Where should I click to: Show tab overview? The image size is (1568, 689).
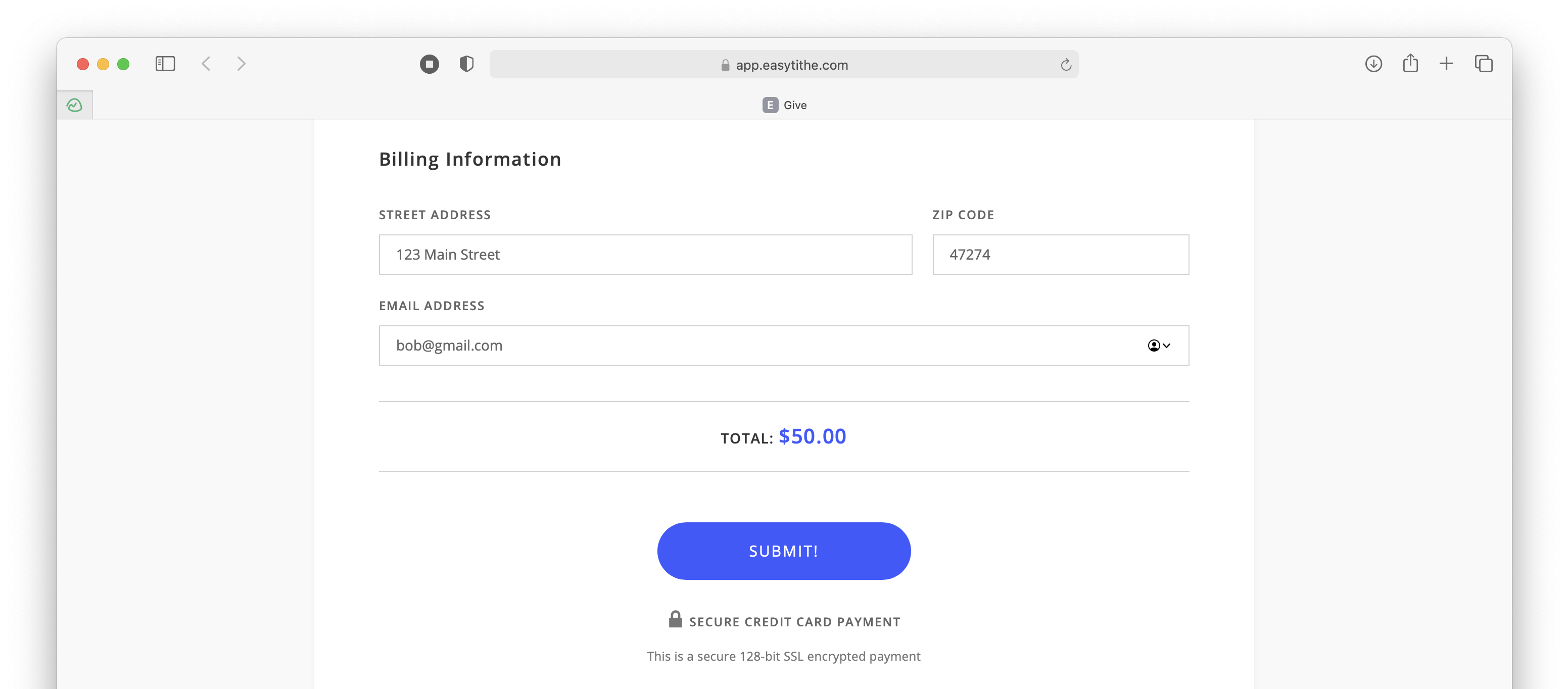click(1484, 64)
